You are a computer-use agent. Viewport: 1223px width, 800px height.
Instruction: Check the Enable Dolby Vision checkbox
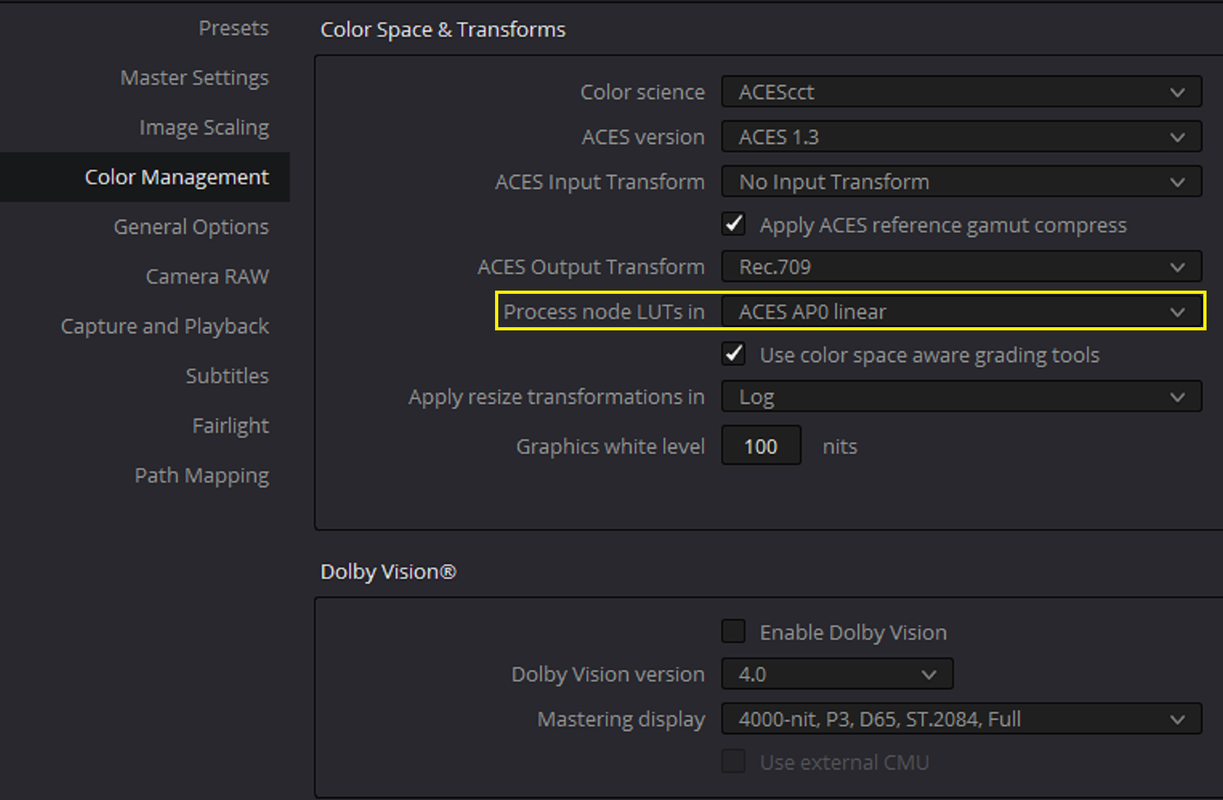(x=734, y=632)
